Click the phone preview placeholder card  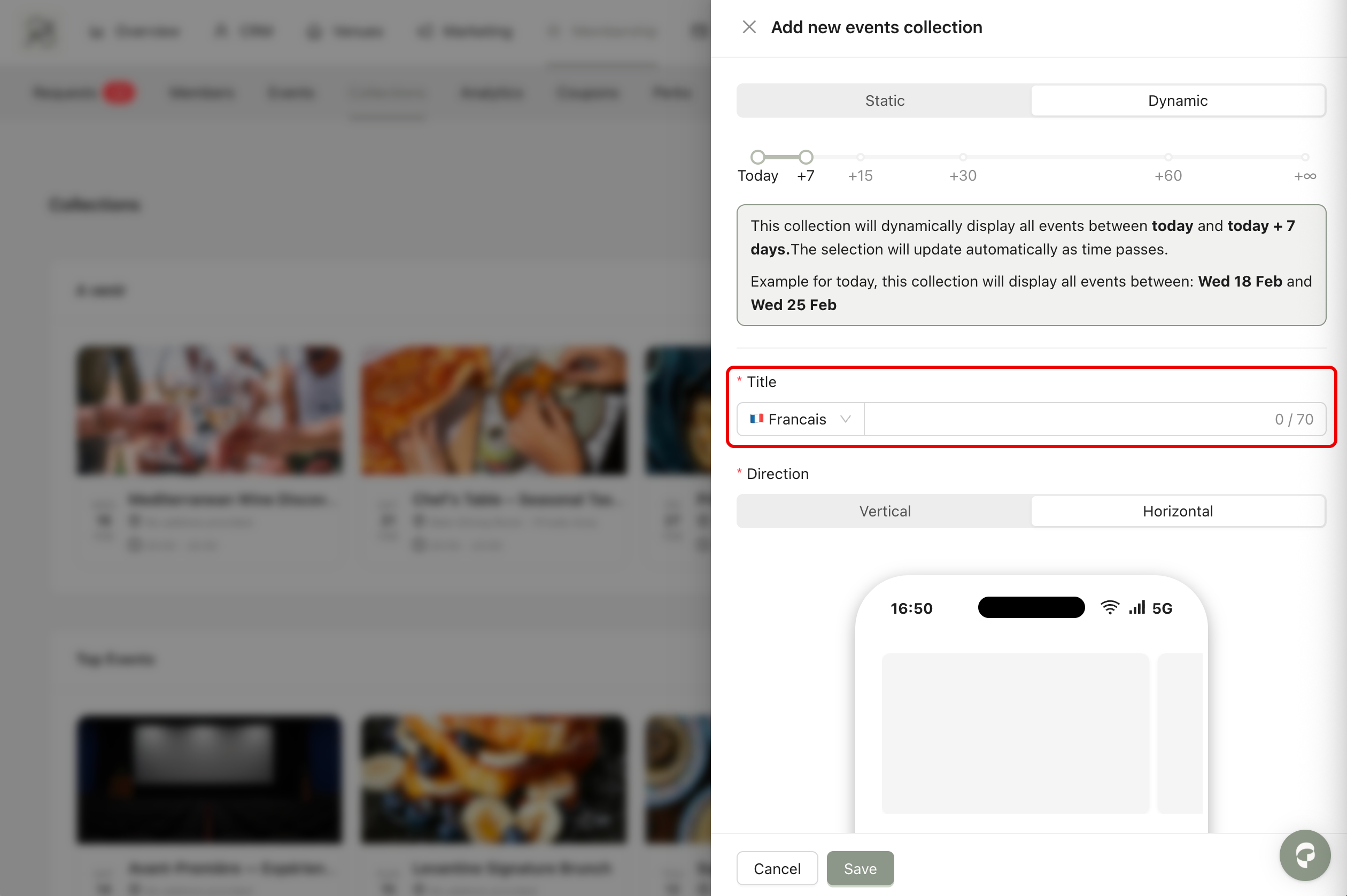point(1015,732)
